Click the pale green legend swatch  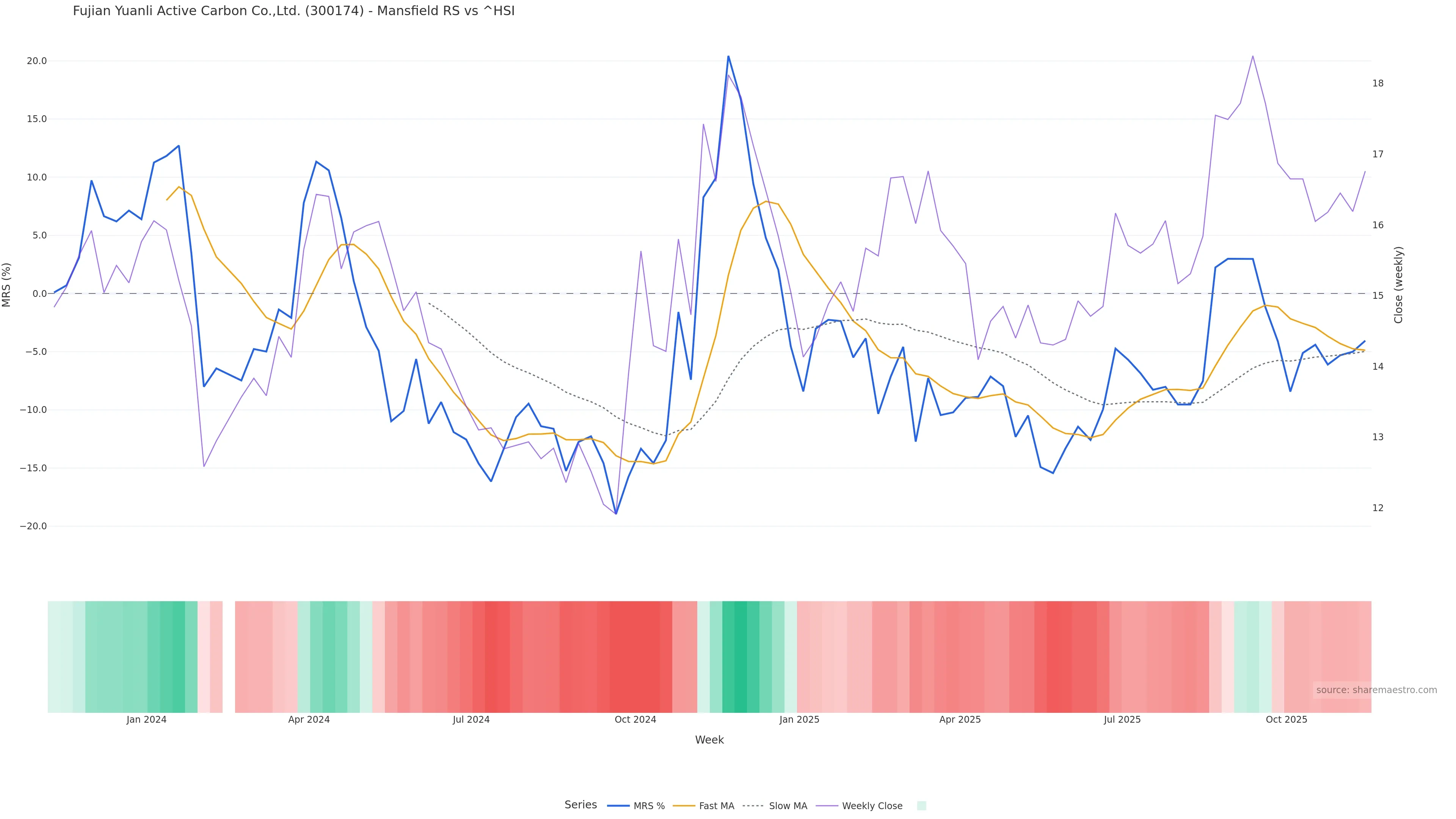point(921,805)
